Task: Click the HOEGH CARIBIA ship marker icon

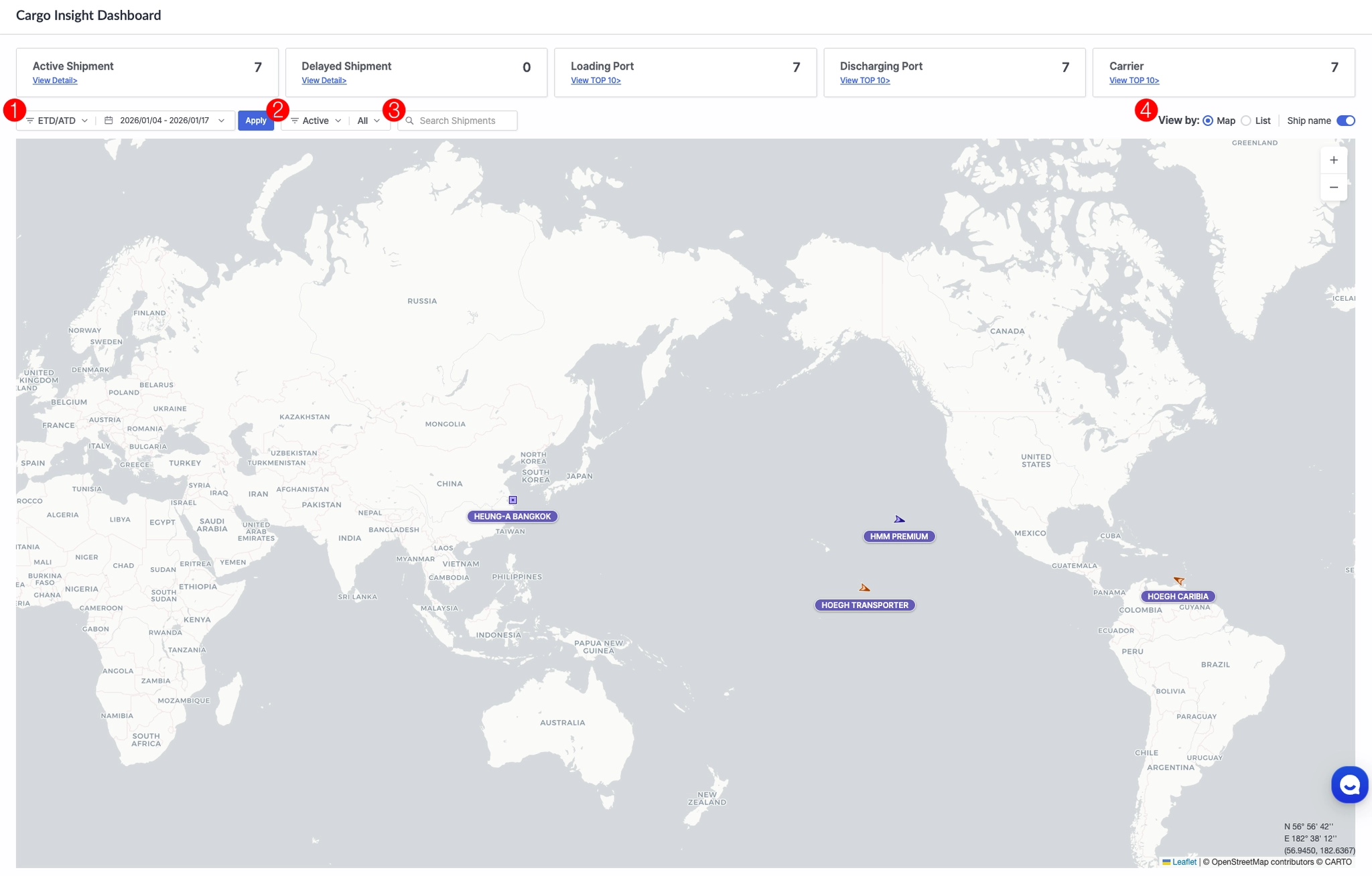Action: point(1179,581)
